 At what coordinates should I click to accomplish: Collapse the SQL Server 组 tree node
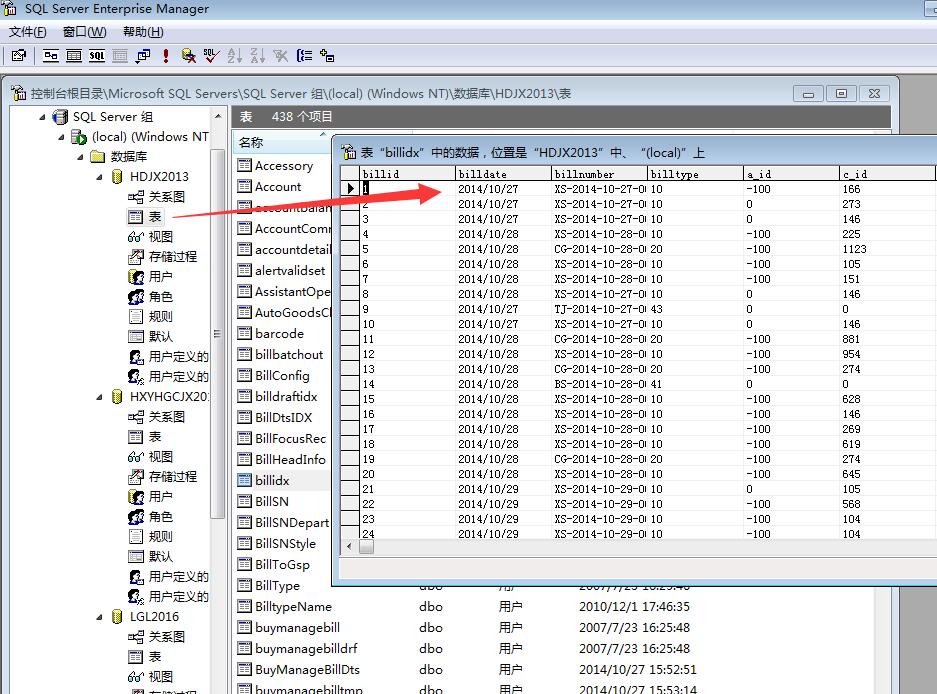coord(43,117)
